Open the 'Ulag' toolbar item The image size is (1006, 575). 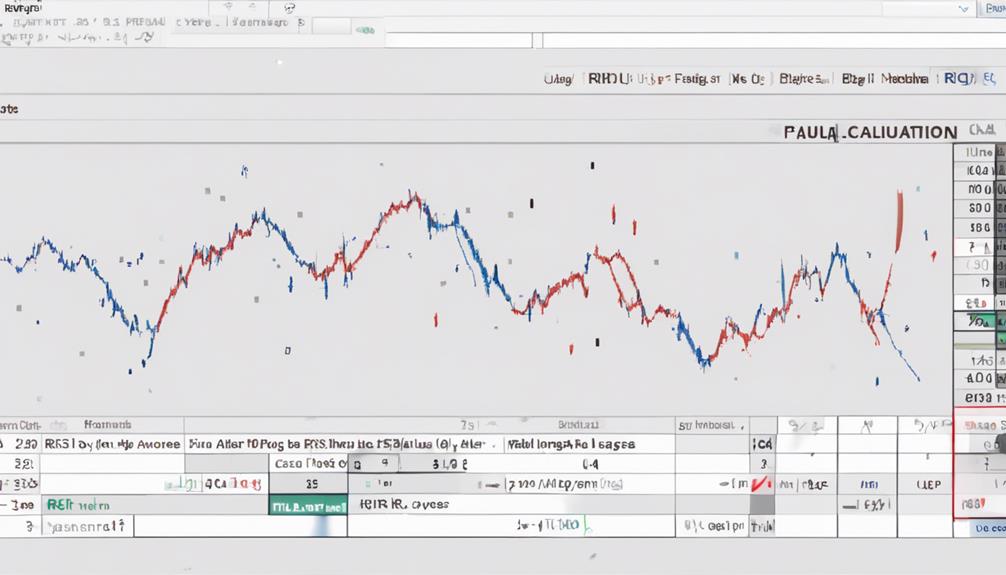click(558, 80)
